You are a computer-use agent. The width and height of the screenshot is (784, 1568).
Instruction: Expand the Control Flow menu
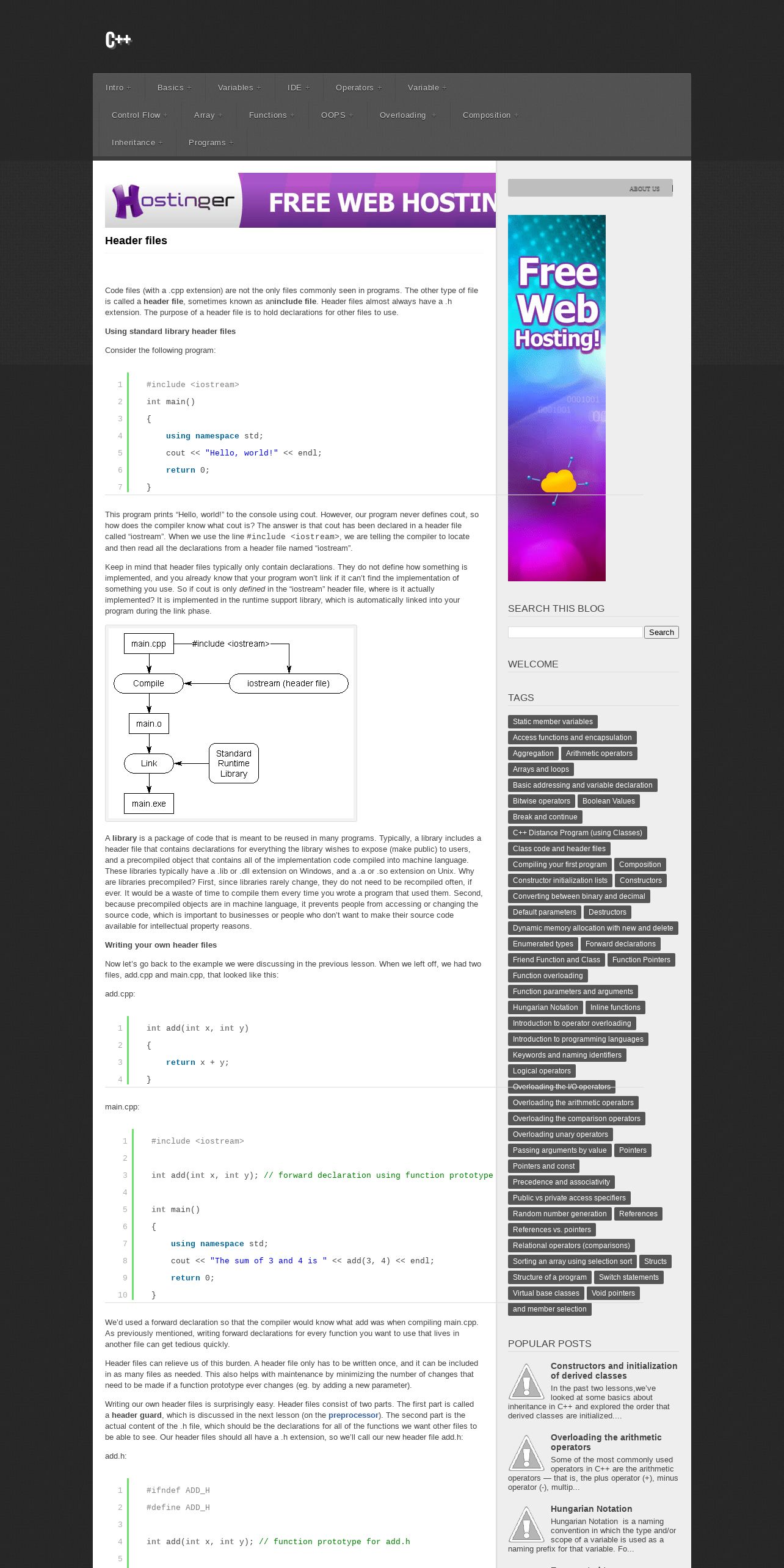140,115
